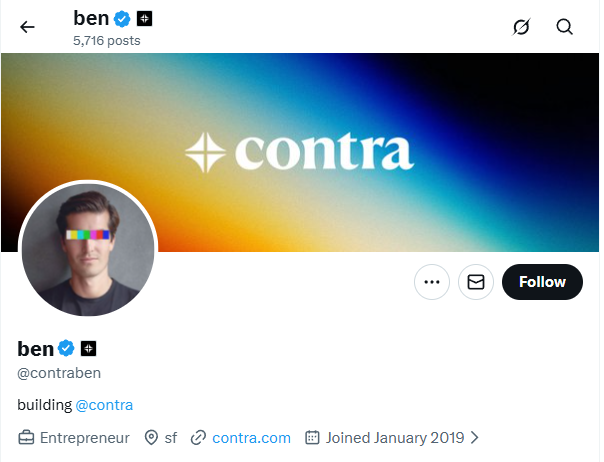Click the Entrepreneur category label
The height and width of the screenshot is (462, 604).
click(85, 437)
